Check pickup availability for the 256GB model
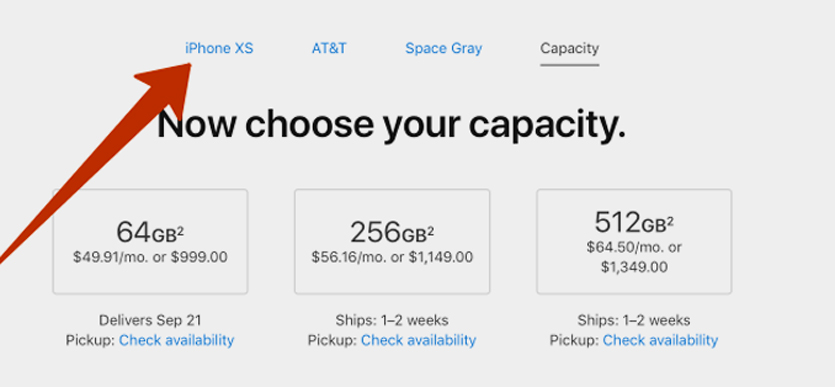 [x=419, y=340]
